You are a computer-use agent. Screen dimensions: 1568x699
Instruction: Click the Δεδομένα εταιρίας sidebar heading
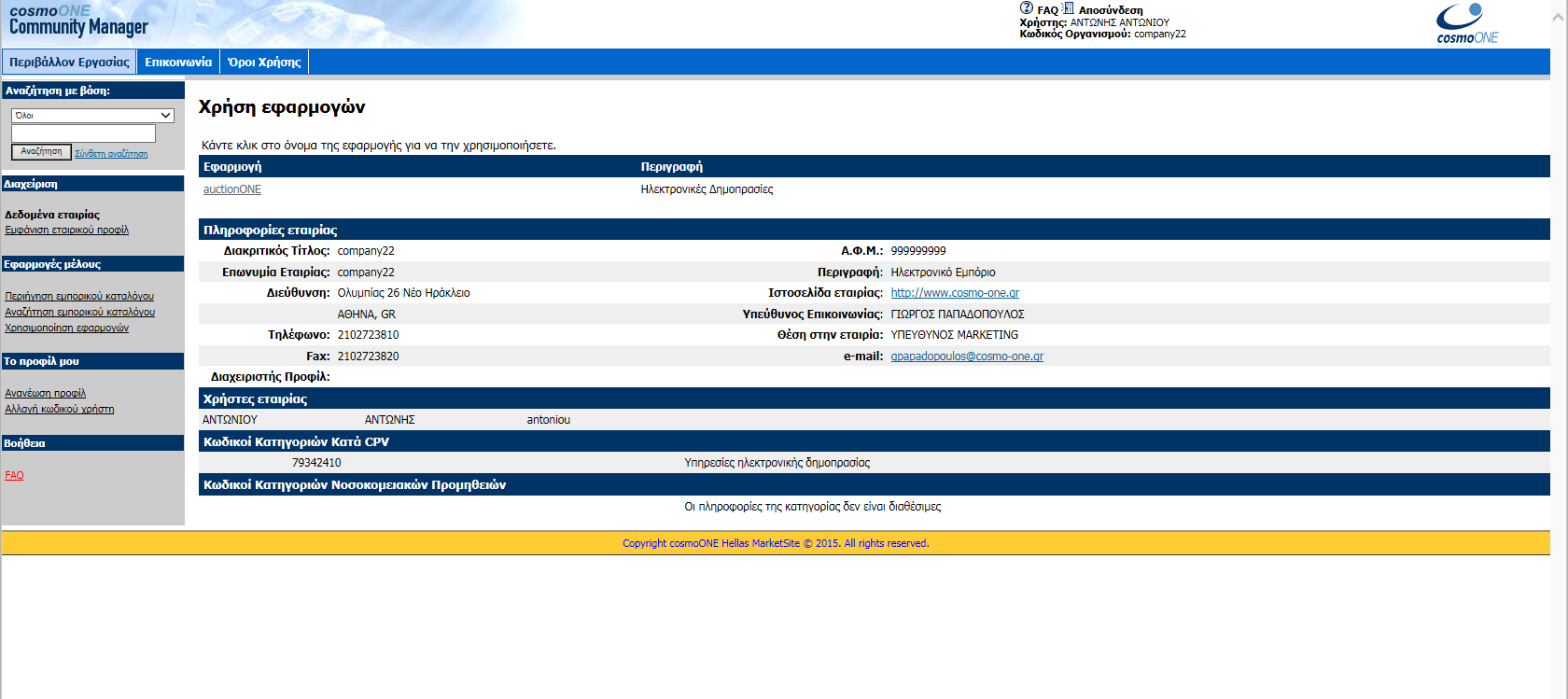point(52,215)
